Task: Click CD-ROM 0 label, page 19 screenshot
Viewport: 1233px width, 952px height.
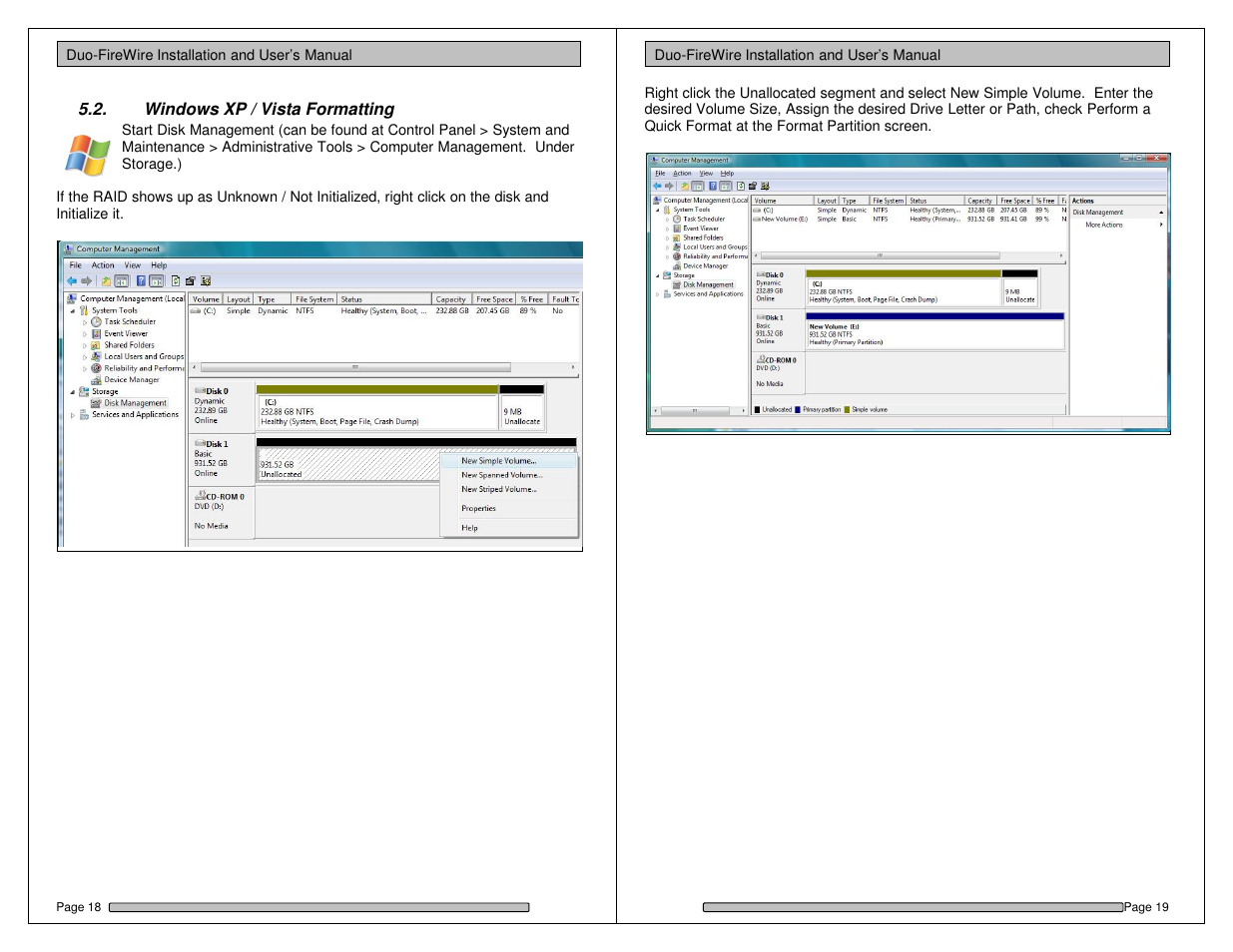Action: (778, 372)
